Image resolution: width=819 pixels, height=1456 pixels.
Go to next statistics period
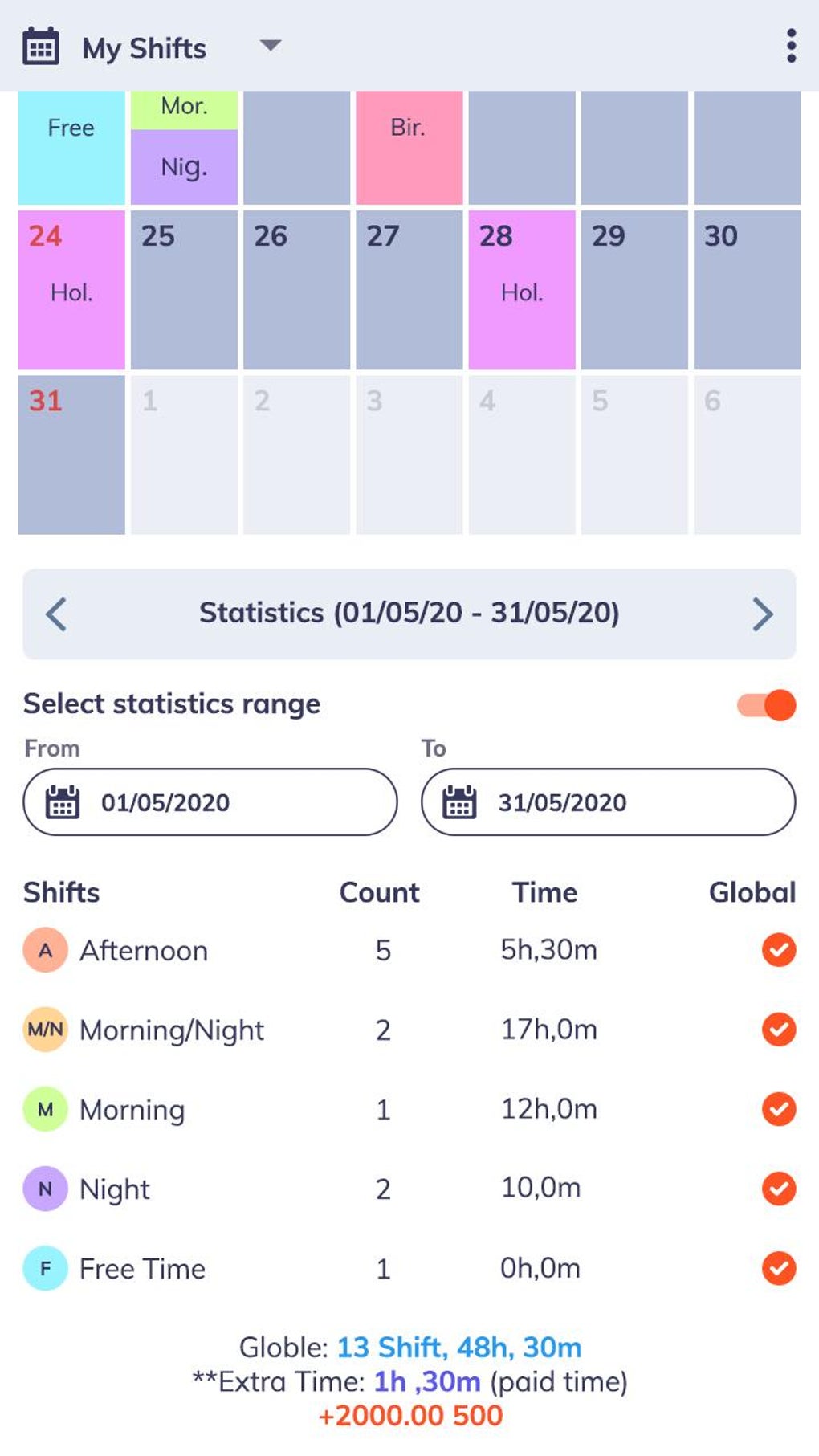[x=762, y=614]
